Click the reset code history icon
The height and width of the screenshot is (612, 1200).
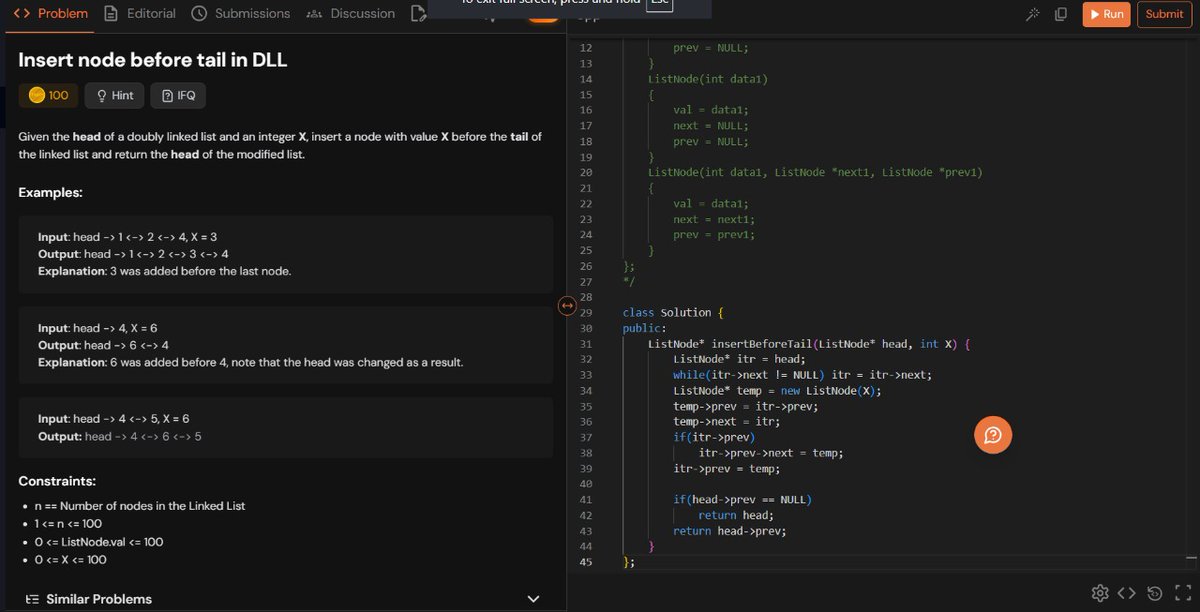click(x=1155, y=593)
